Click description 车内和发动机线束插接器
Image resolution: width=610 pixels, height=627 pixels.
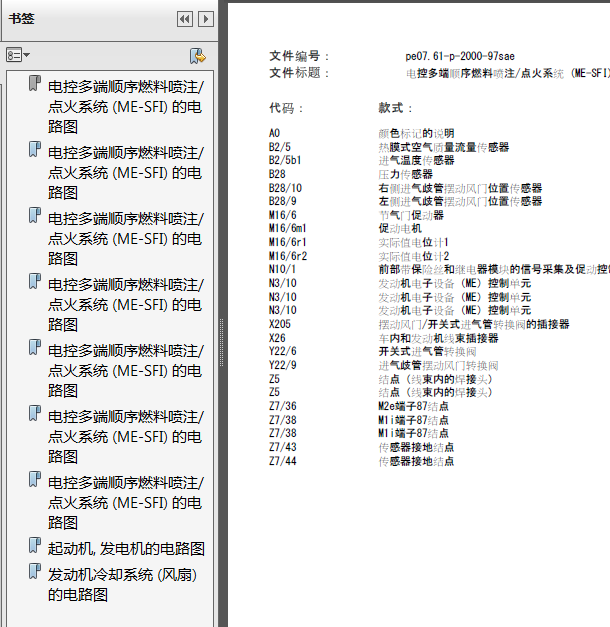coord(438,338)
